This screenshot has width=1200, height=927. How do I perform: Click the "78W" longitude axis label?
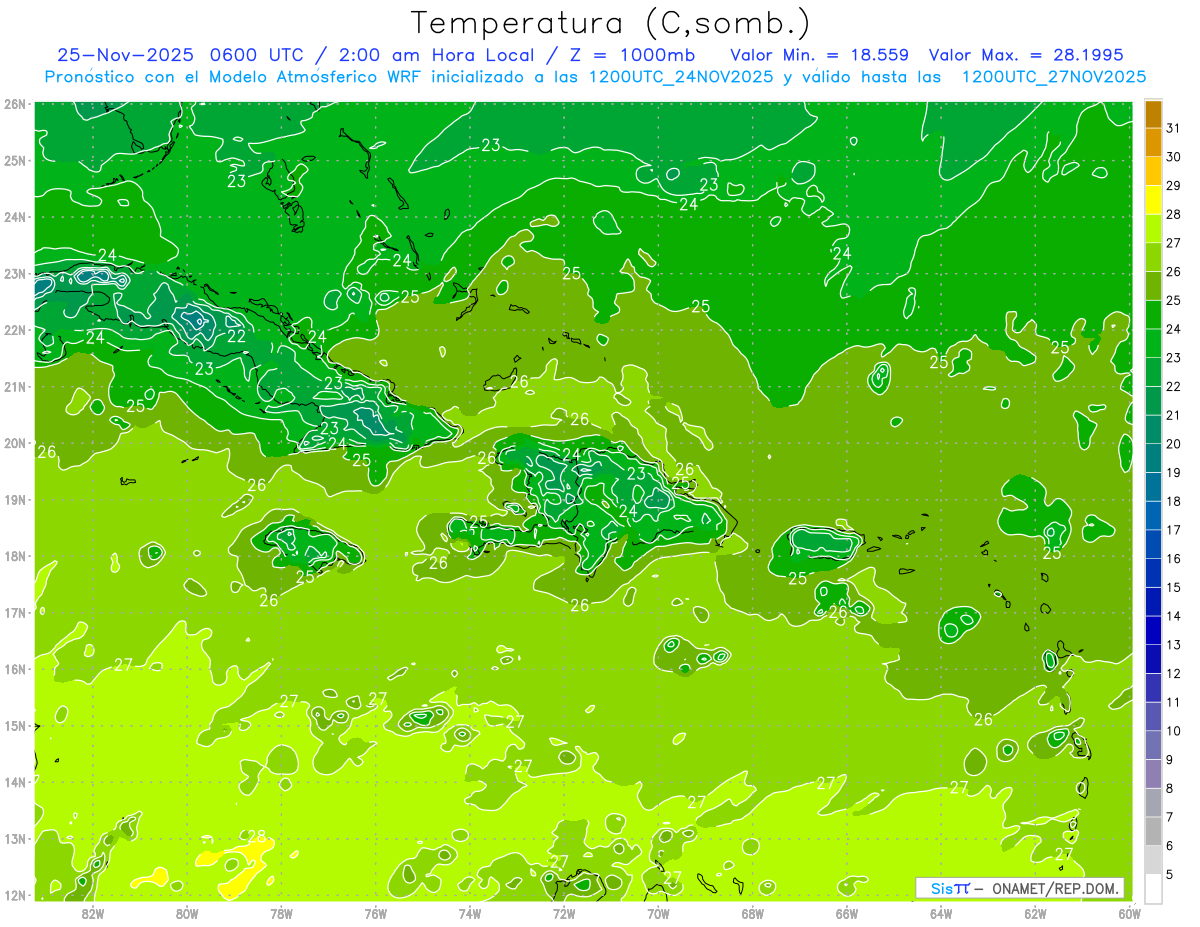[281, 912]
